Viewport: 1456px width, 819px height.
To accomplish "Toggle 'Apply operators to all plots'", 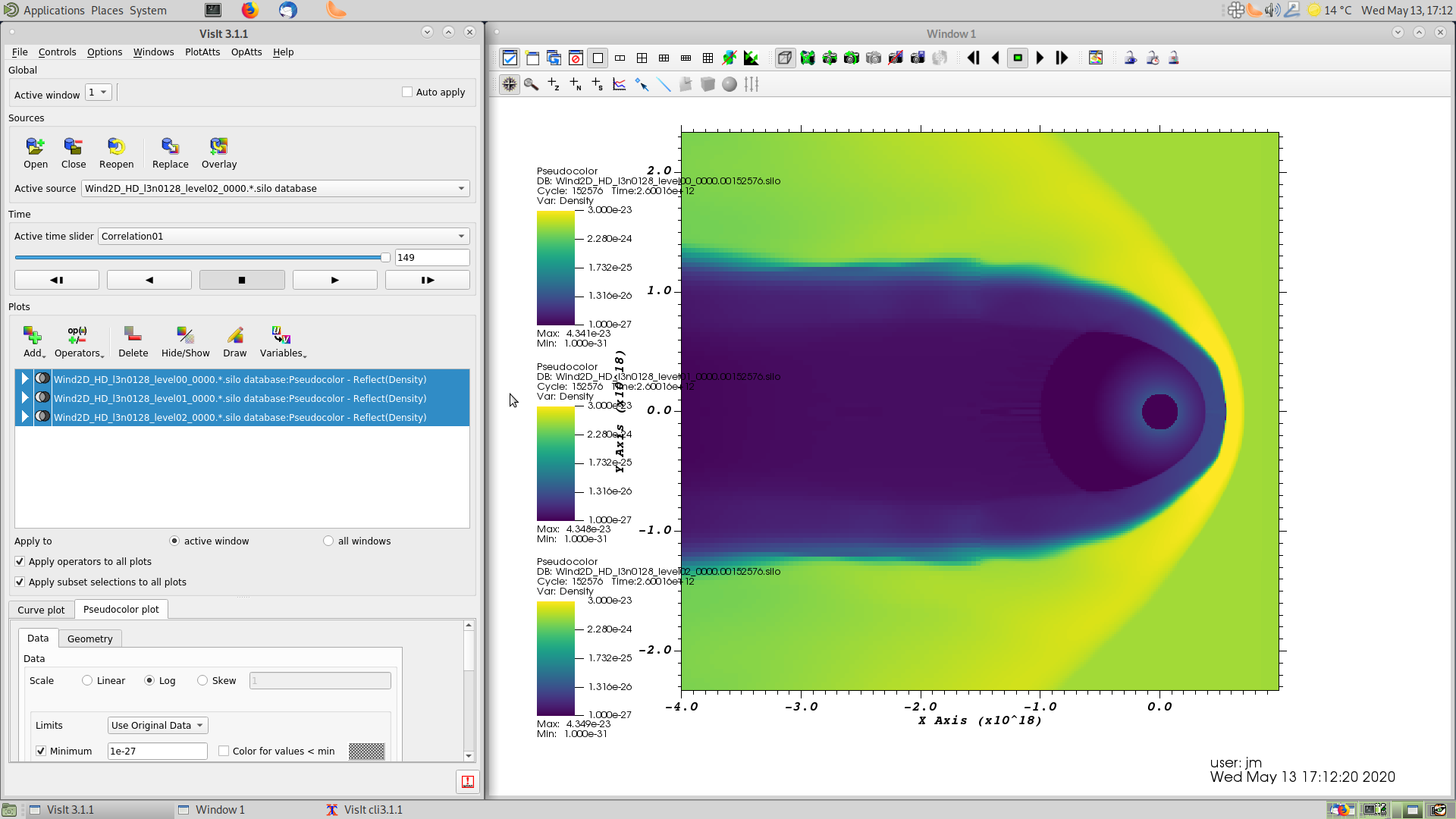I will [20, 561].
